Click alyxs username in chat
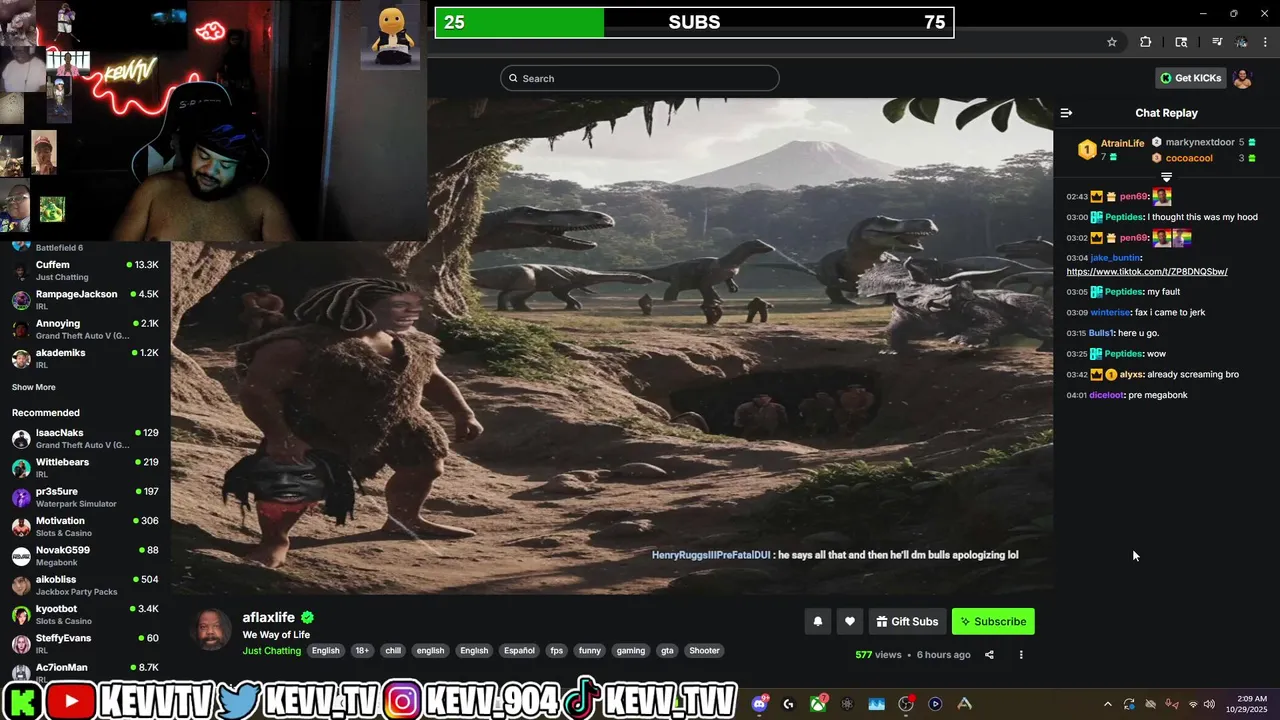The height and width of the screenshot is (720, 1280). coord(1131,374)
